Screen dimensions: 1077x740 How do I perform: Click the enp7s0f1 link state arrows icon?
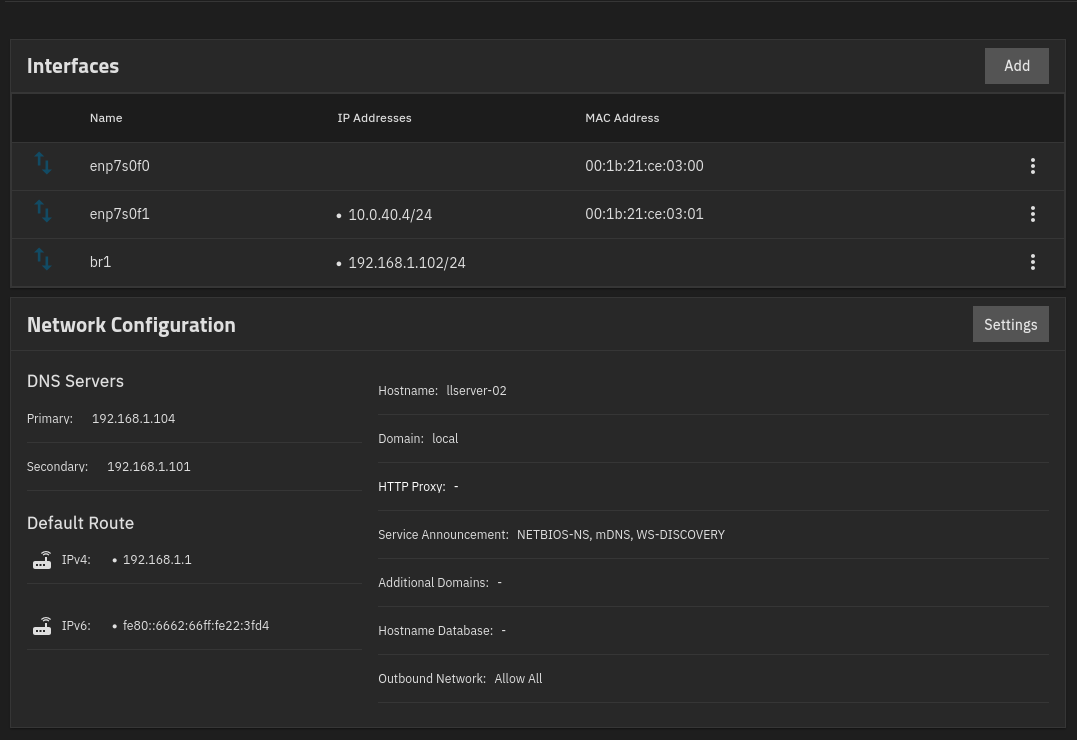coord(43,212)
